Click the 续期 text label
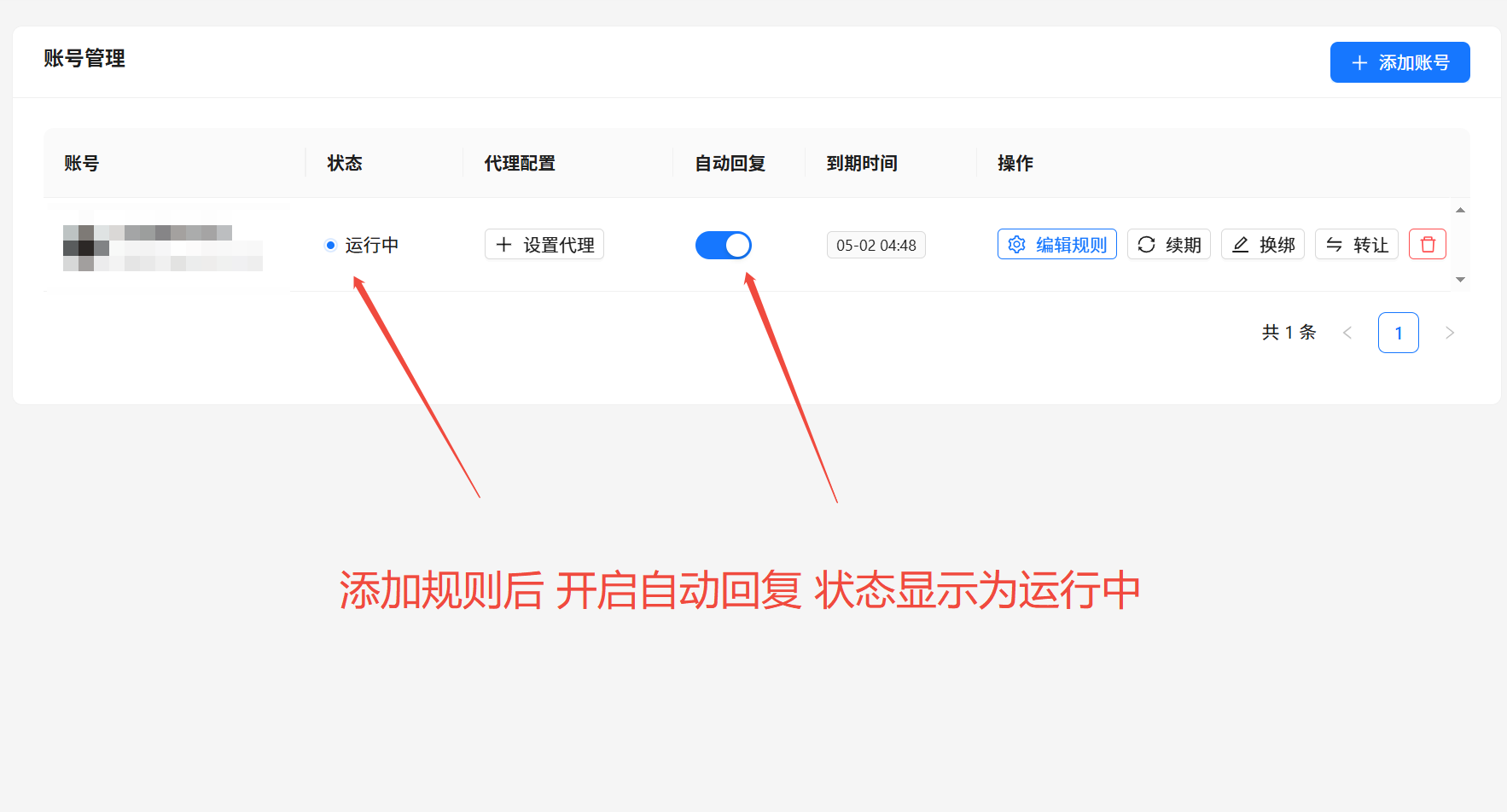The width and height of the screenshot is (1507, 812). coord(1183,246)
